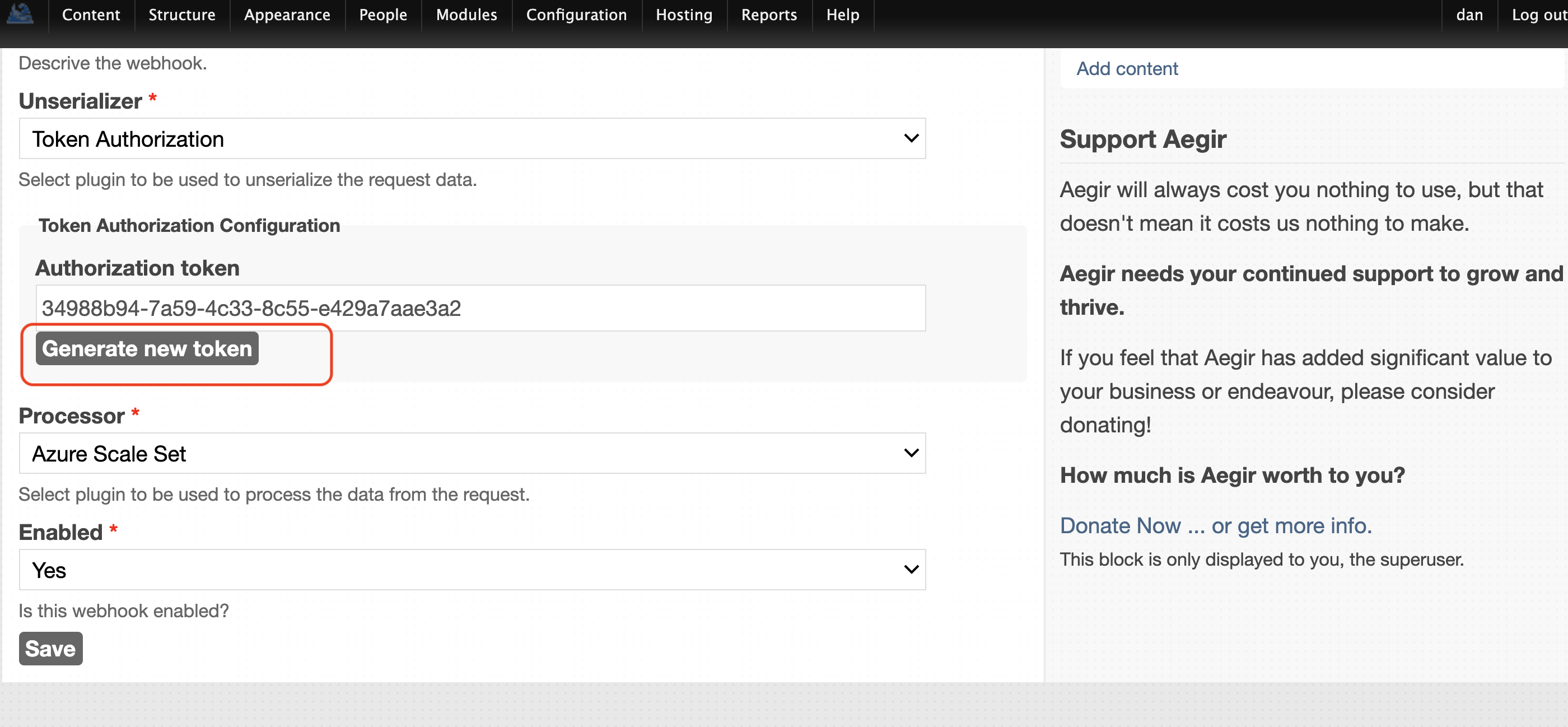Image resolution: width=1568 pixels, height=727 pixels.
Task: Expand the Enabled dropdown showing Yes
Action: point(472,570)
